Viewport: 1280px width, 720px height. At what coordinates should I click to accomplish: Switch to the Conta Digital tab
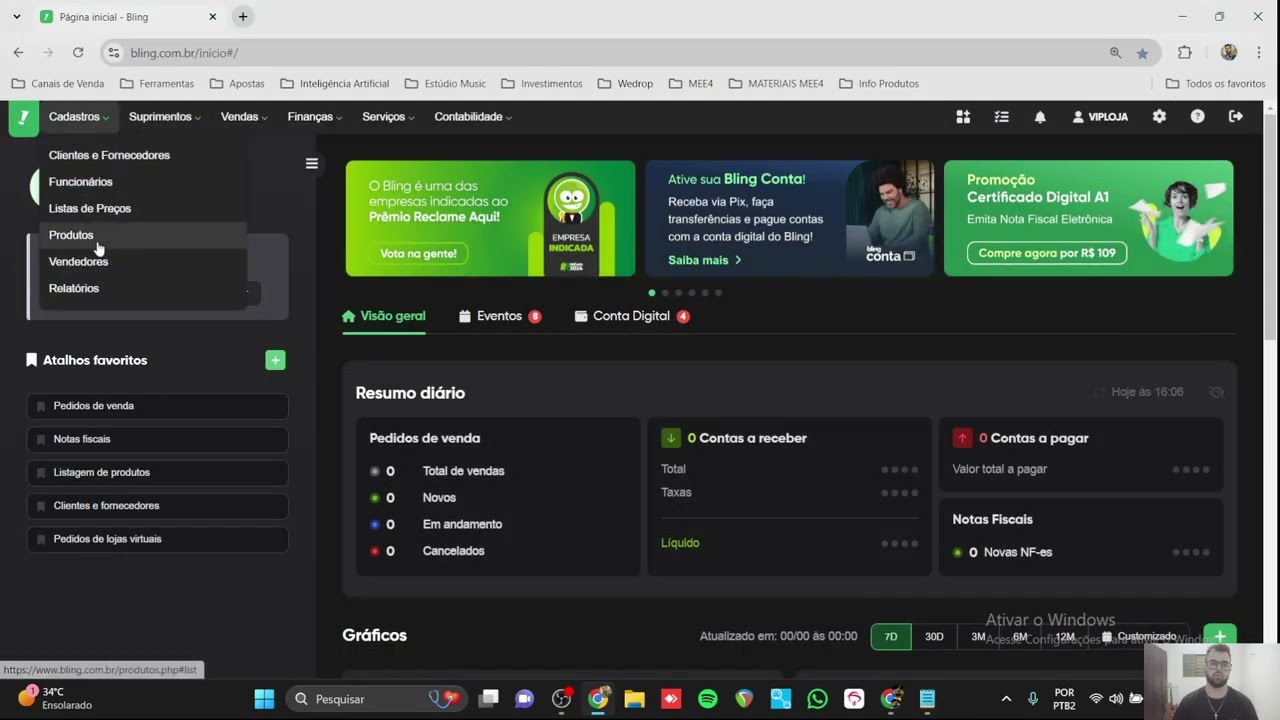[632, 316]
